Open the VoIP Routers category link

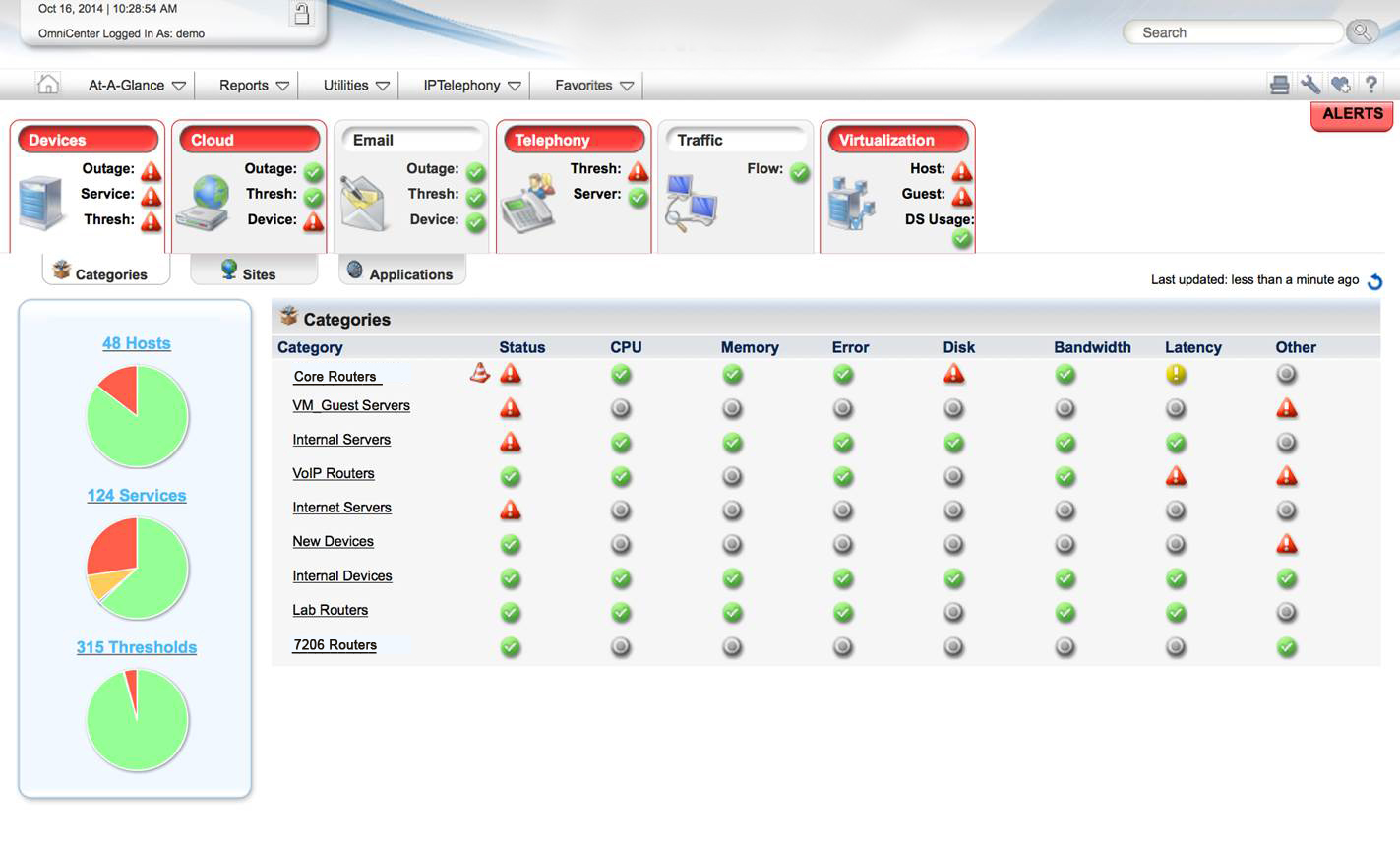point(334,473)
